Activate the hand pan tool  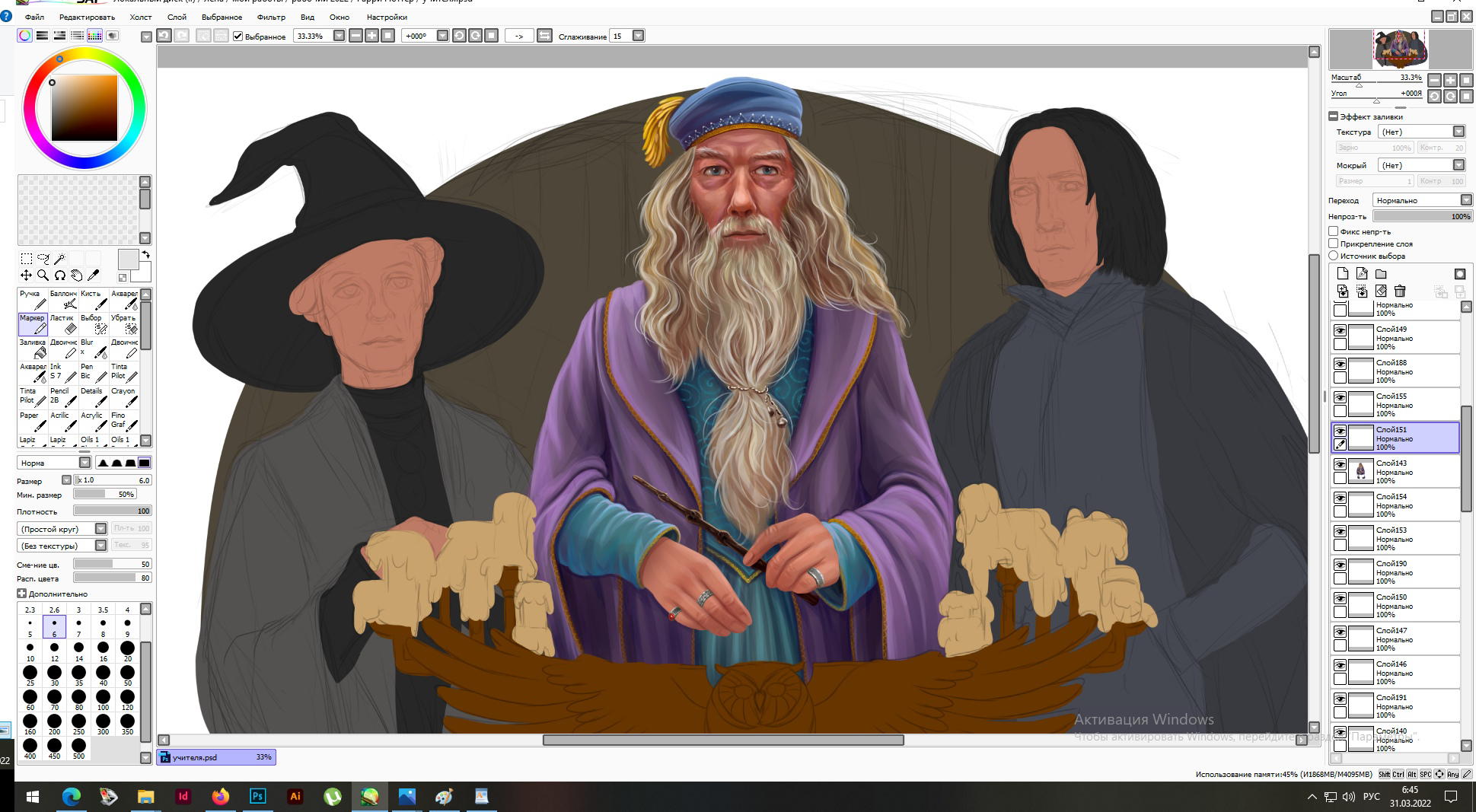click(76, 275)
